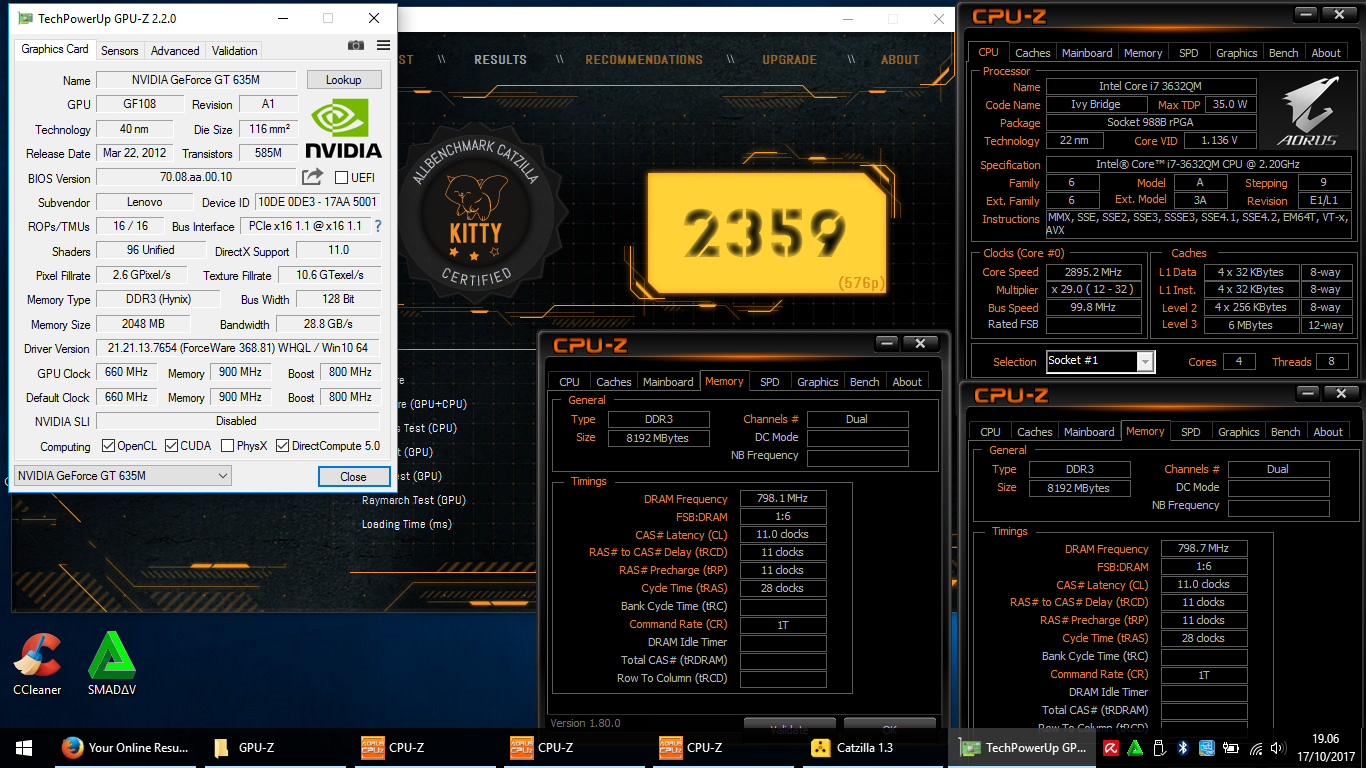This screenshot has height=768, width=1366.
Task: Toggle the DirectCompute 5.0 checkbox
Action: 283,446
